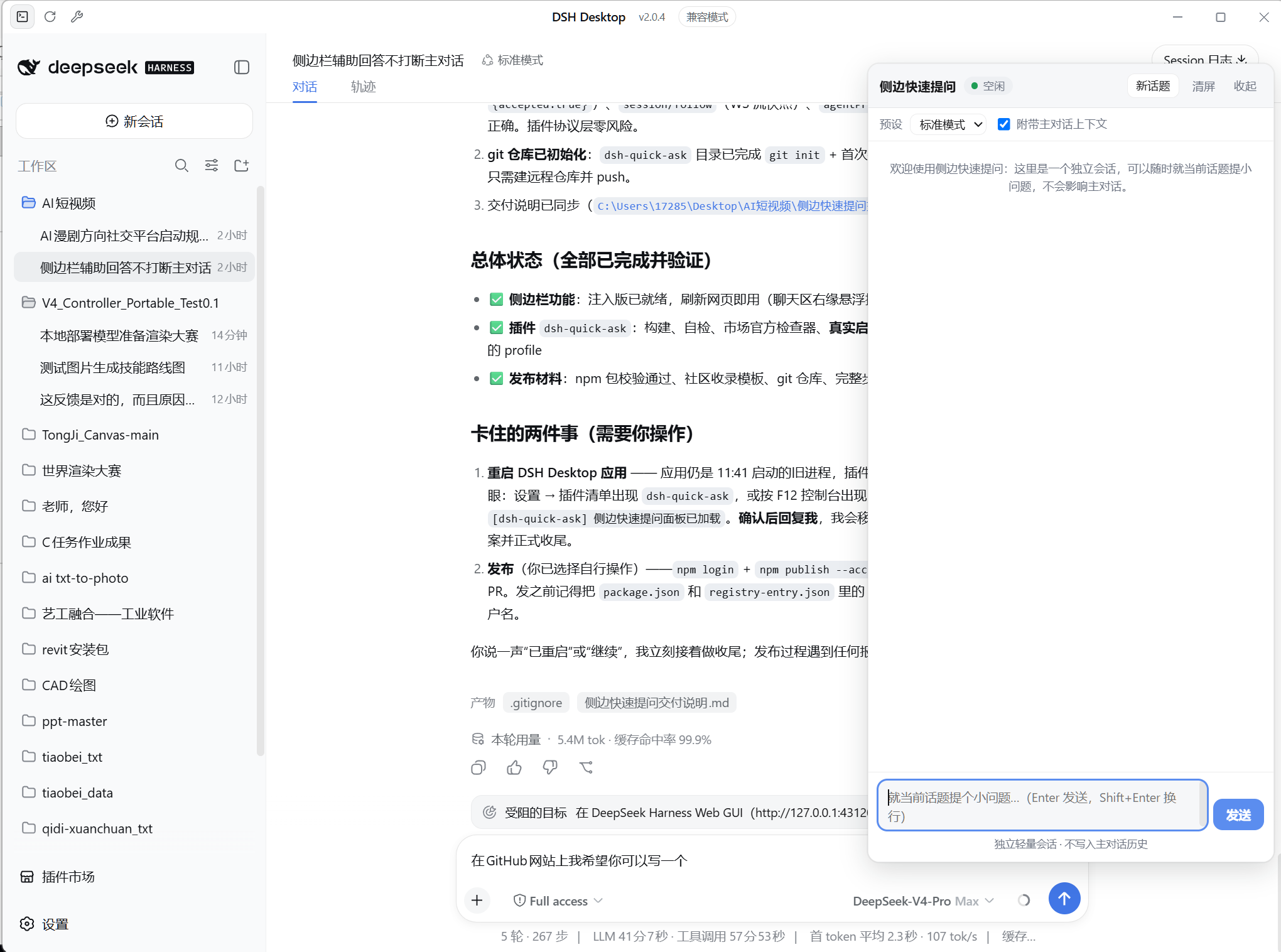Screen dimensions: 1281x952
Task: Open 设置 settings
Action: point(44,924)
